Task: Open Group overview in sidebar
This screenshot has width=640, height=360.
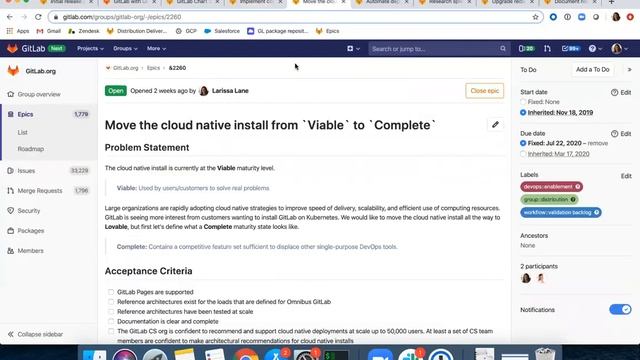Action: [39, 94]
